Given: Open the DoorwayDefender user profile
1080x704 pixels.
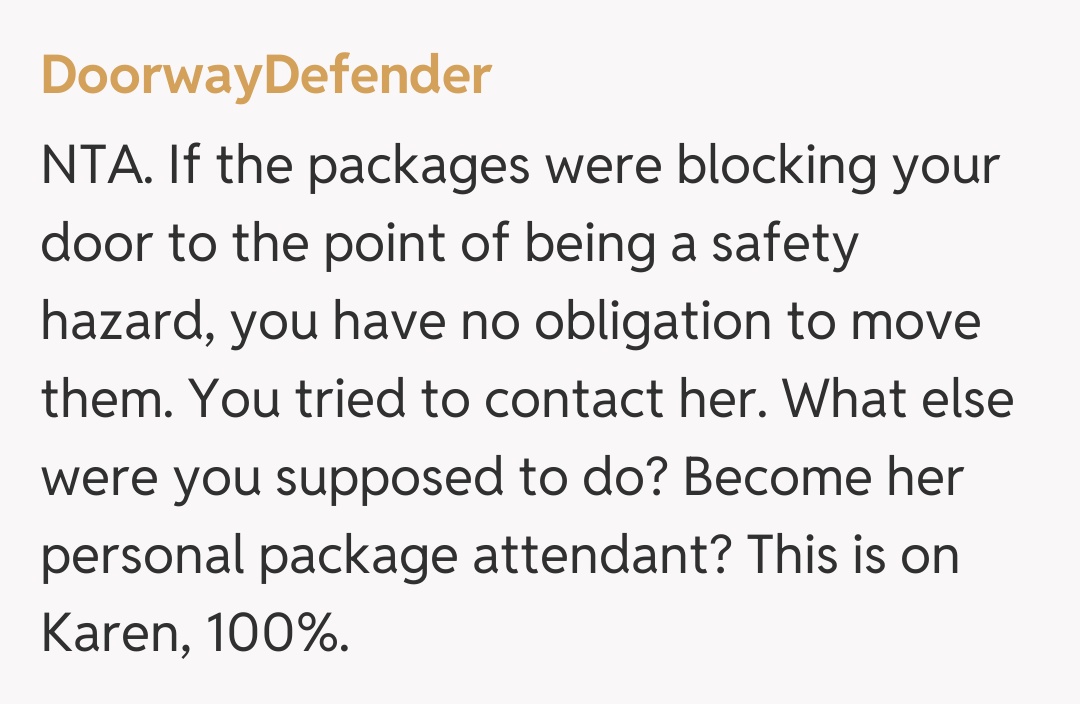Looking at the screenshot, I should pos(266,77).
